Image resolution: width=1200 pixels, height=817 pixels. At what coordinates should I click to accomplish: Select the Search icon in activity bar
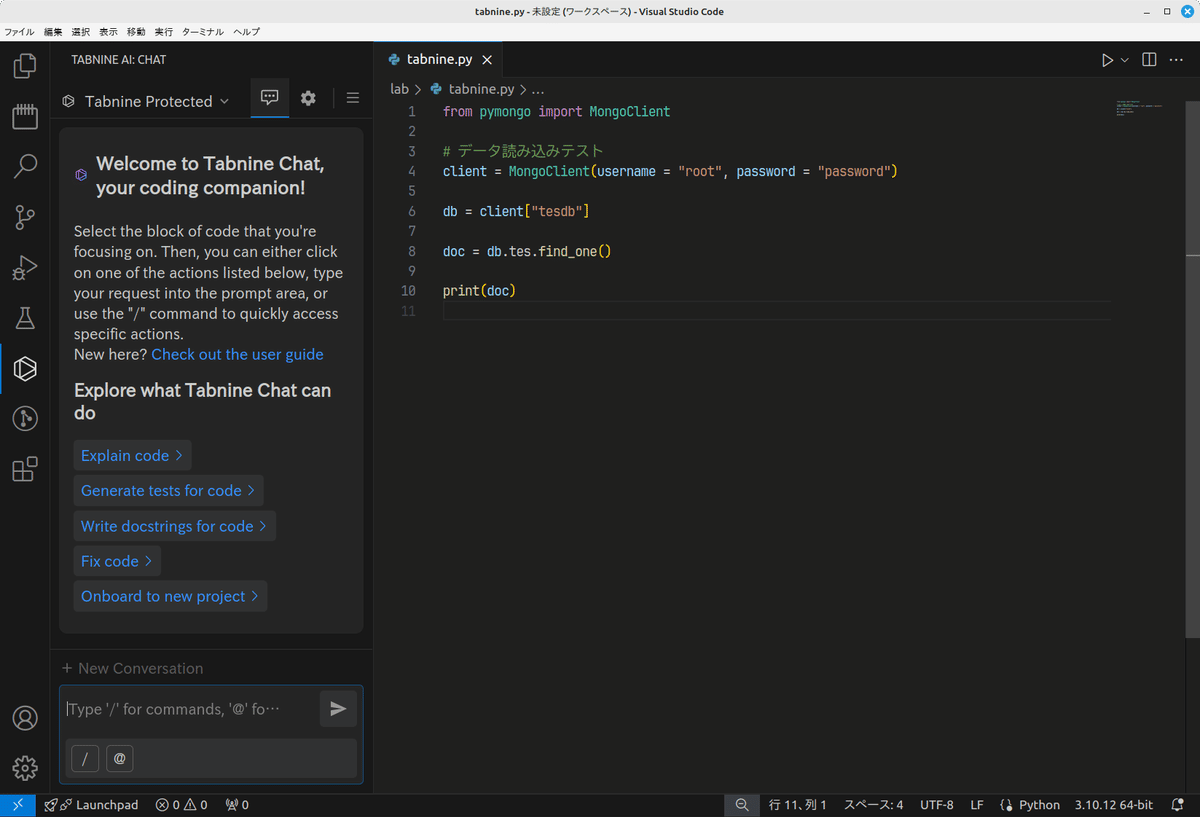(24, 167)
